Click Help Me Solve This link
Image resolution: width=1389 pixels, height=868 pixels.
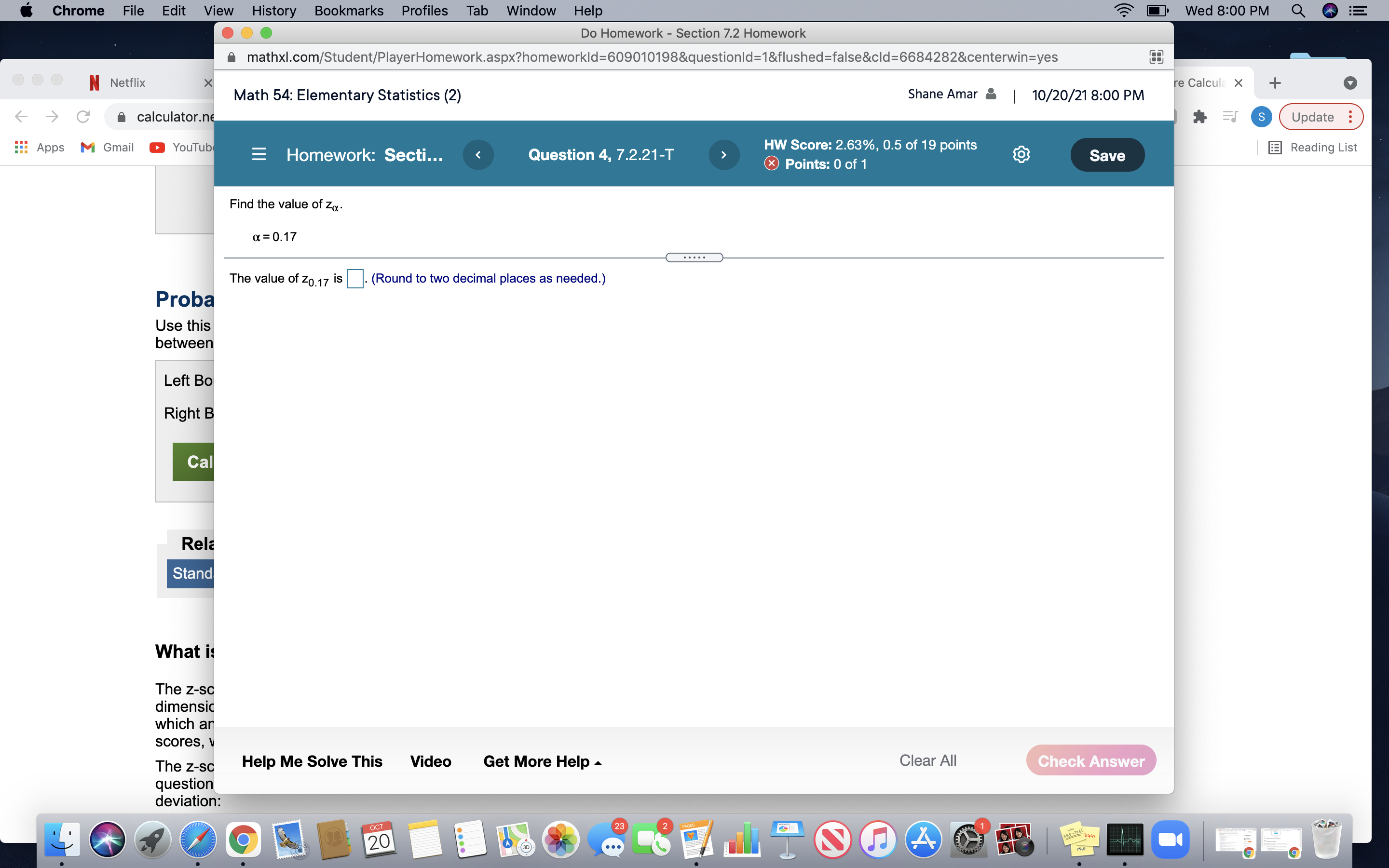click(x=311, y=761)
